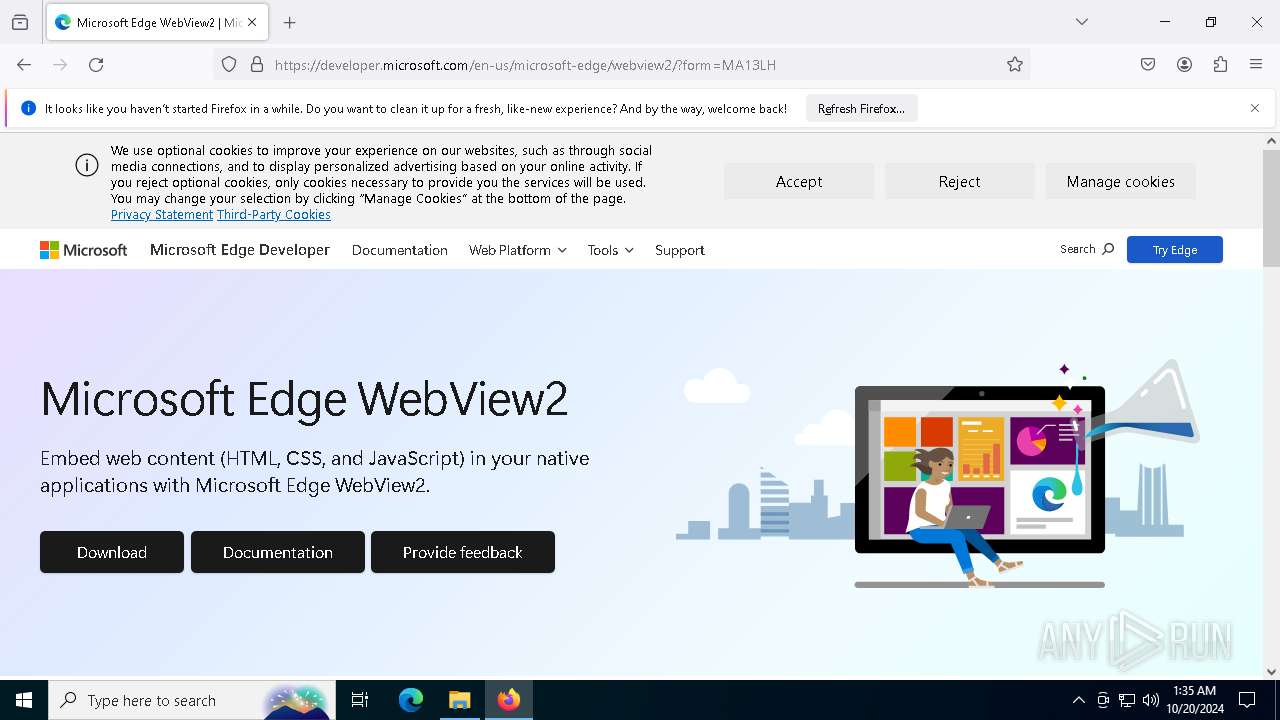Viewport: 1280px width, 720px height.
Task: Open the volume speaker tray icon
Action: tap(1151, 700)
